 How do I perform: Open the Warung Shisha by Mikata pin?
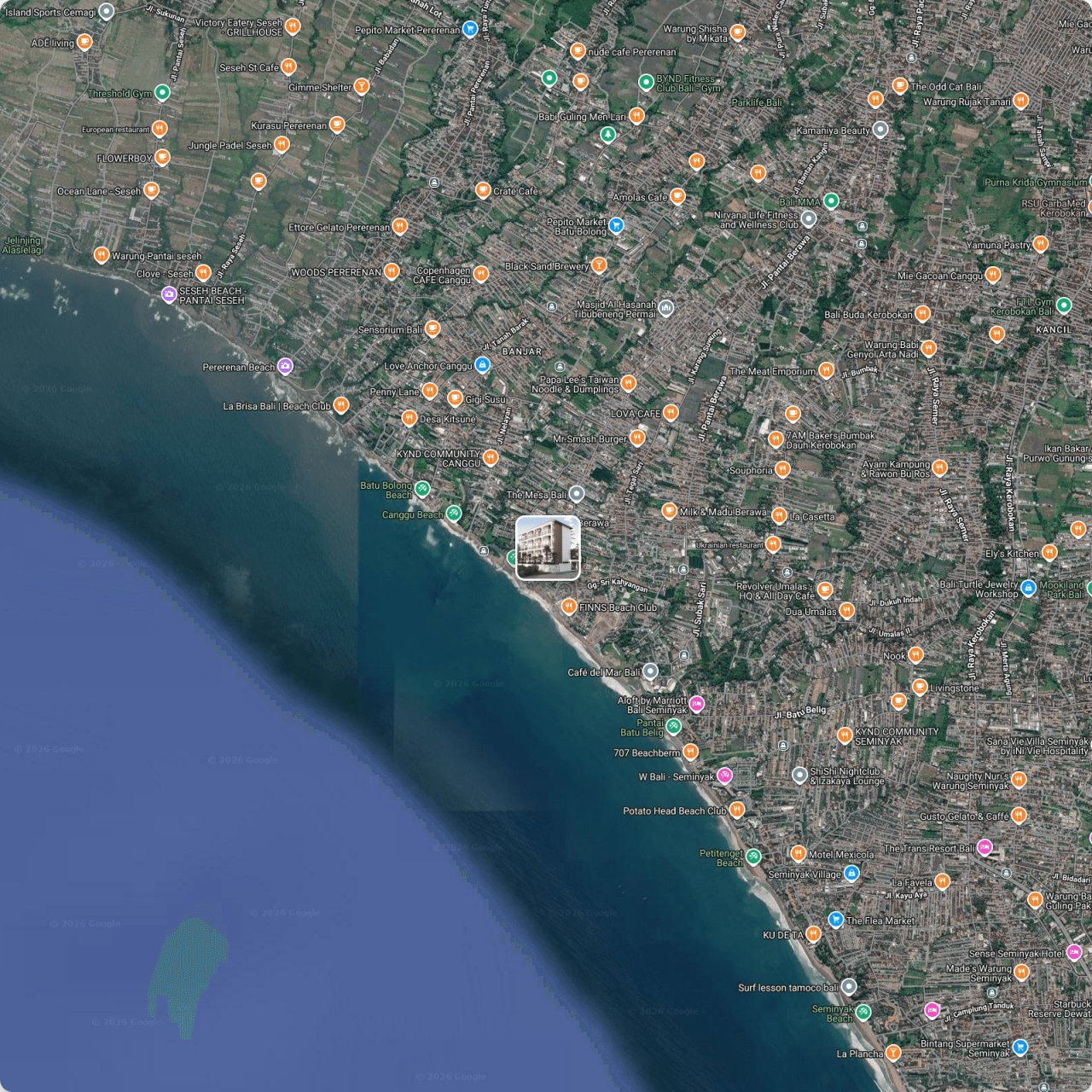pos(738,32)
